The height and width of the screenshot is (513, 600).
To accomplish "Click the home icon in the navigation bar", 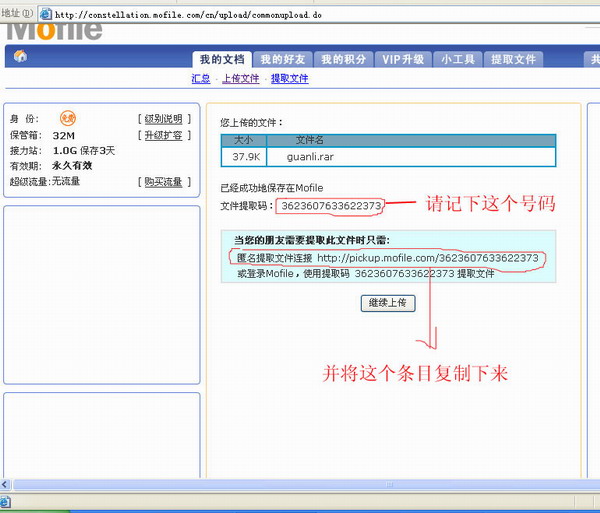I will 20,56.
